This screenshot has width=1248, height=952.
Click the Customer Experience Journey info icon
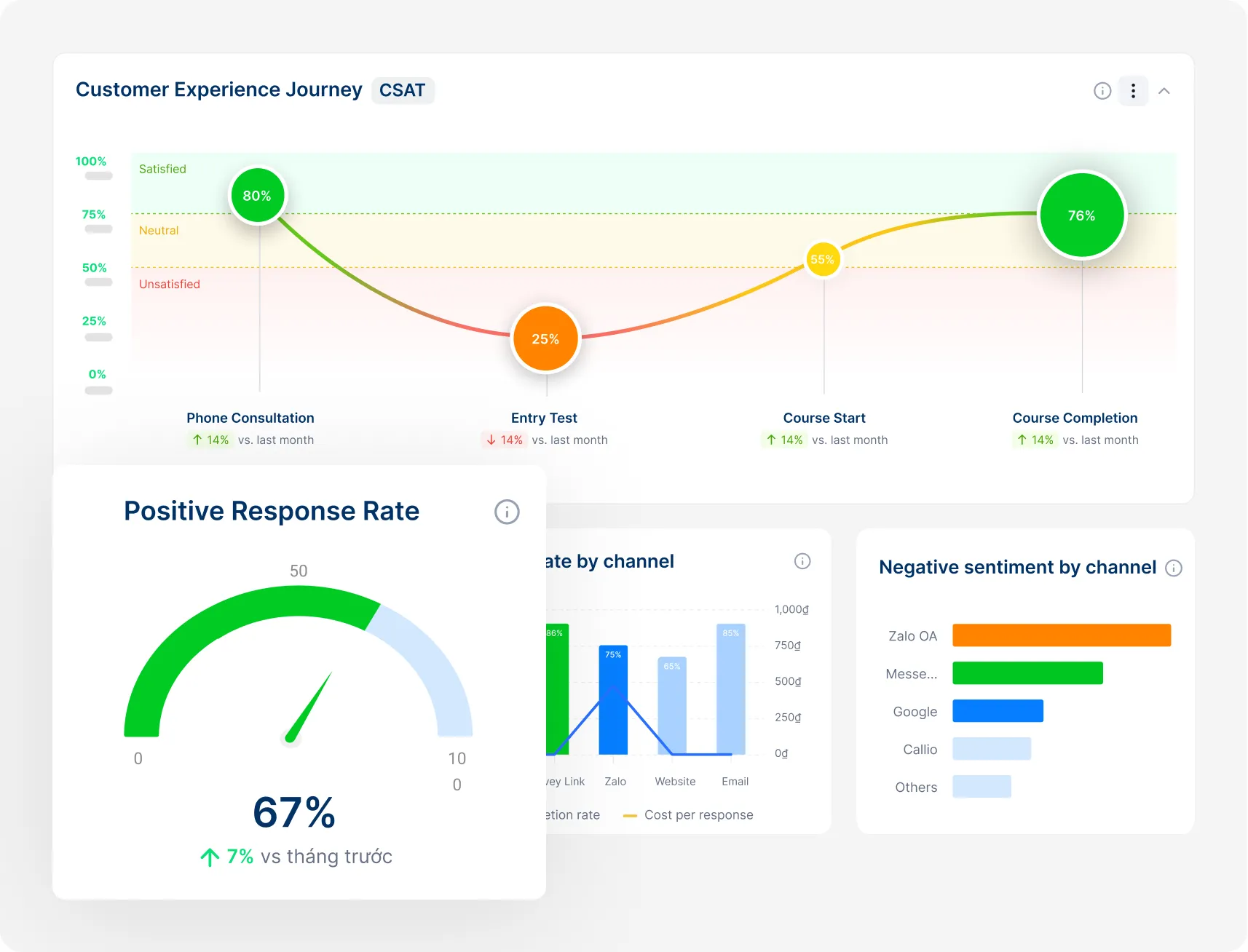[x=1102, y=91]
